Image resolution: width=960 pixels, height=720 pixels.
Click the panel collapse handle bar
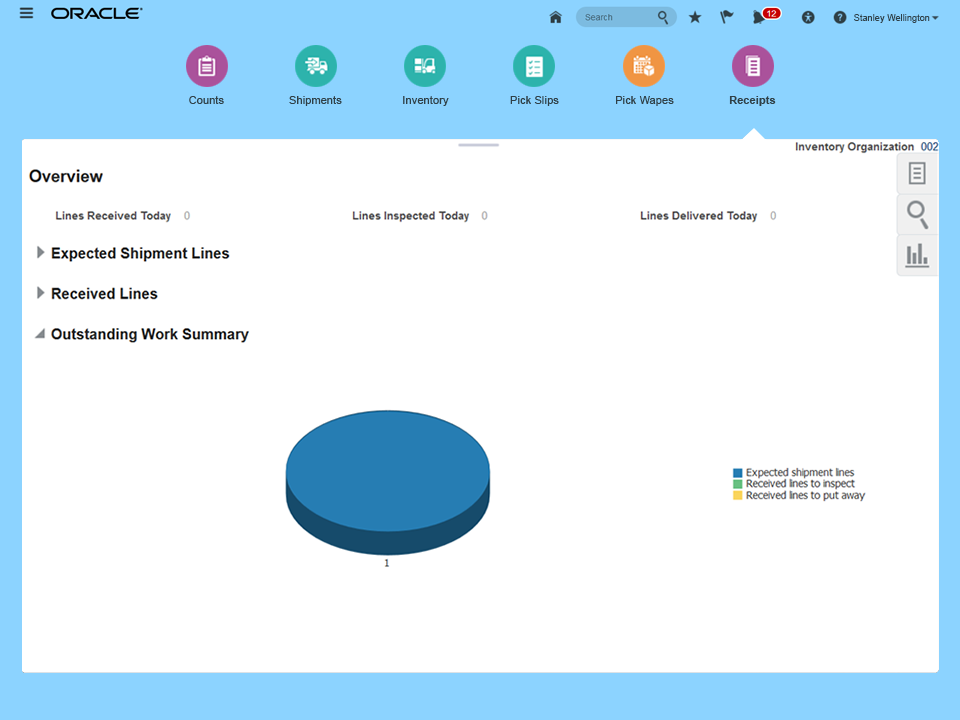point(479,145)
